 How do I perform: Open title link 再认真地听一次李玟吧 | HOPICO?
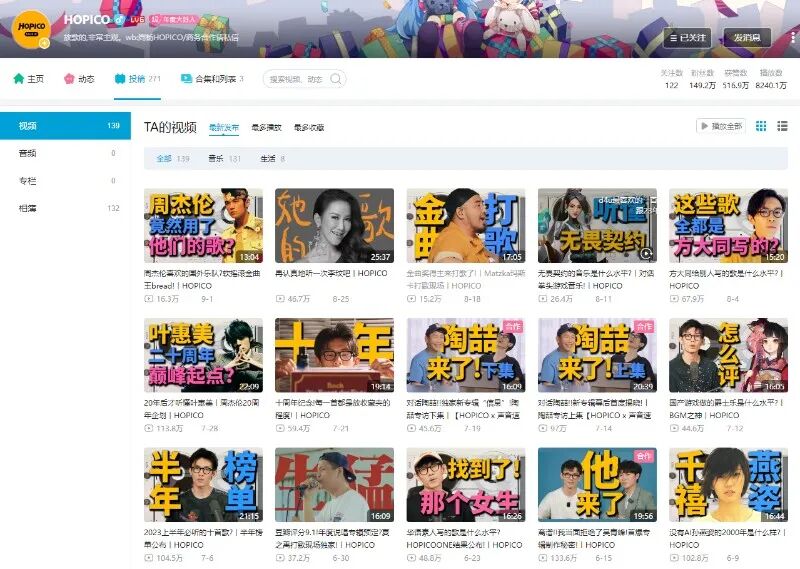[x=331, y=274]
